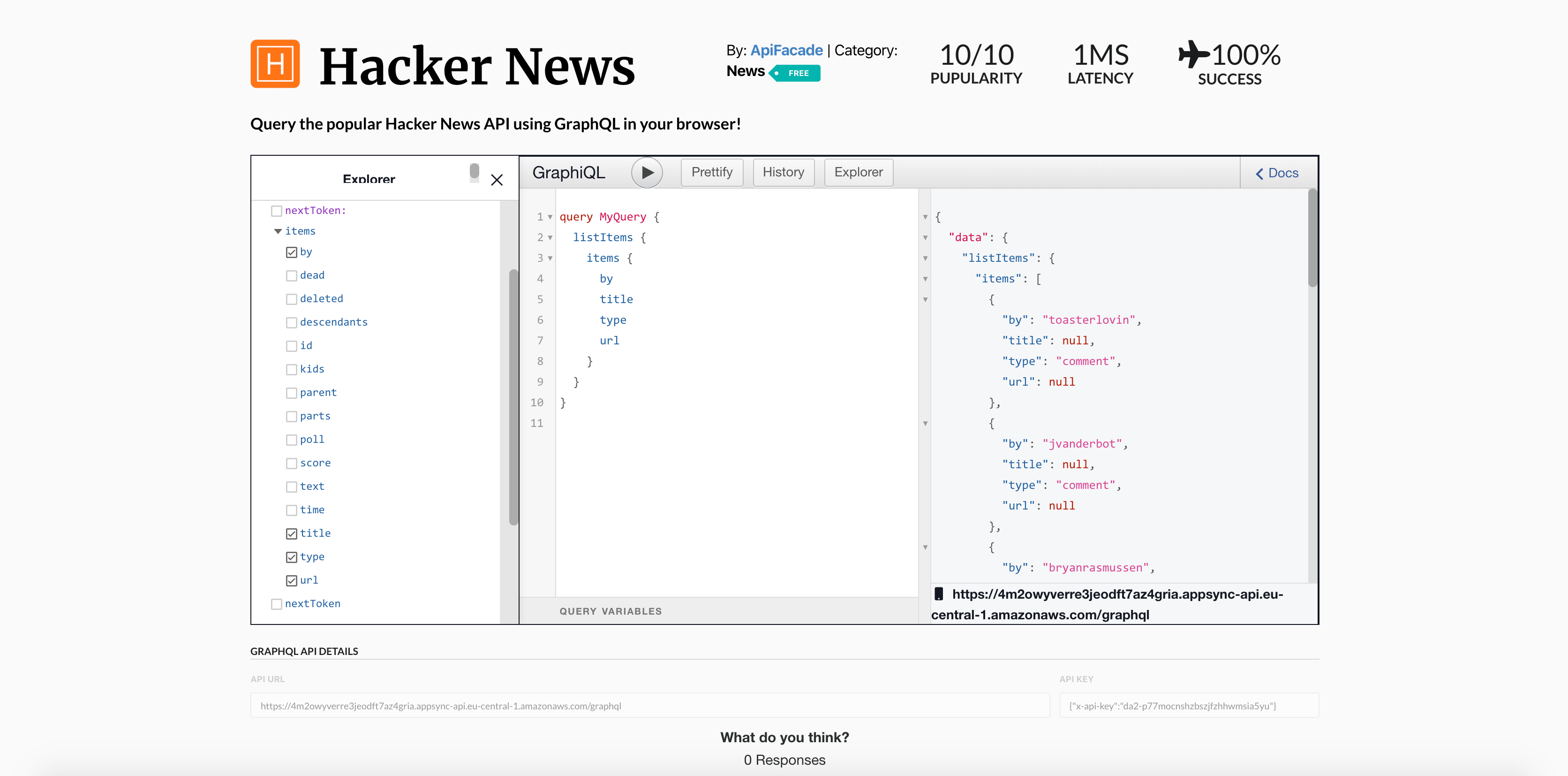Check the 'descendants' field checkbox
1568x776 pixels.
(x=292, y=323)
